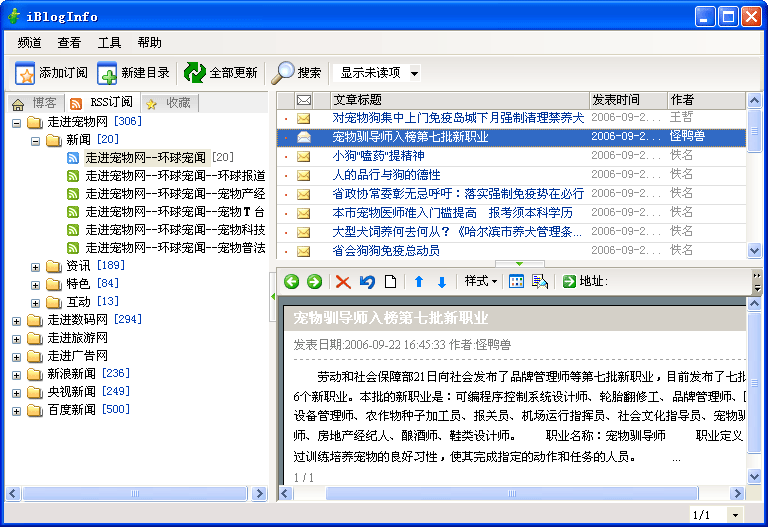Expand the 资讯 folder node
The image size is (768, 527).
pos(36,266)
